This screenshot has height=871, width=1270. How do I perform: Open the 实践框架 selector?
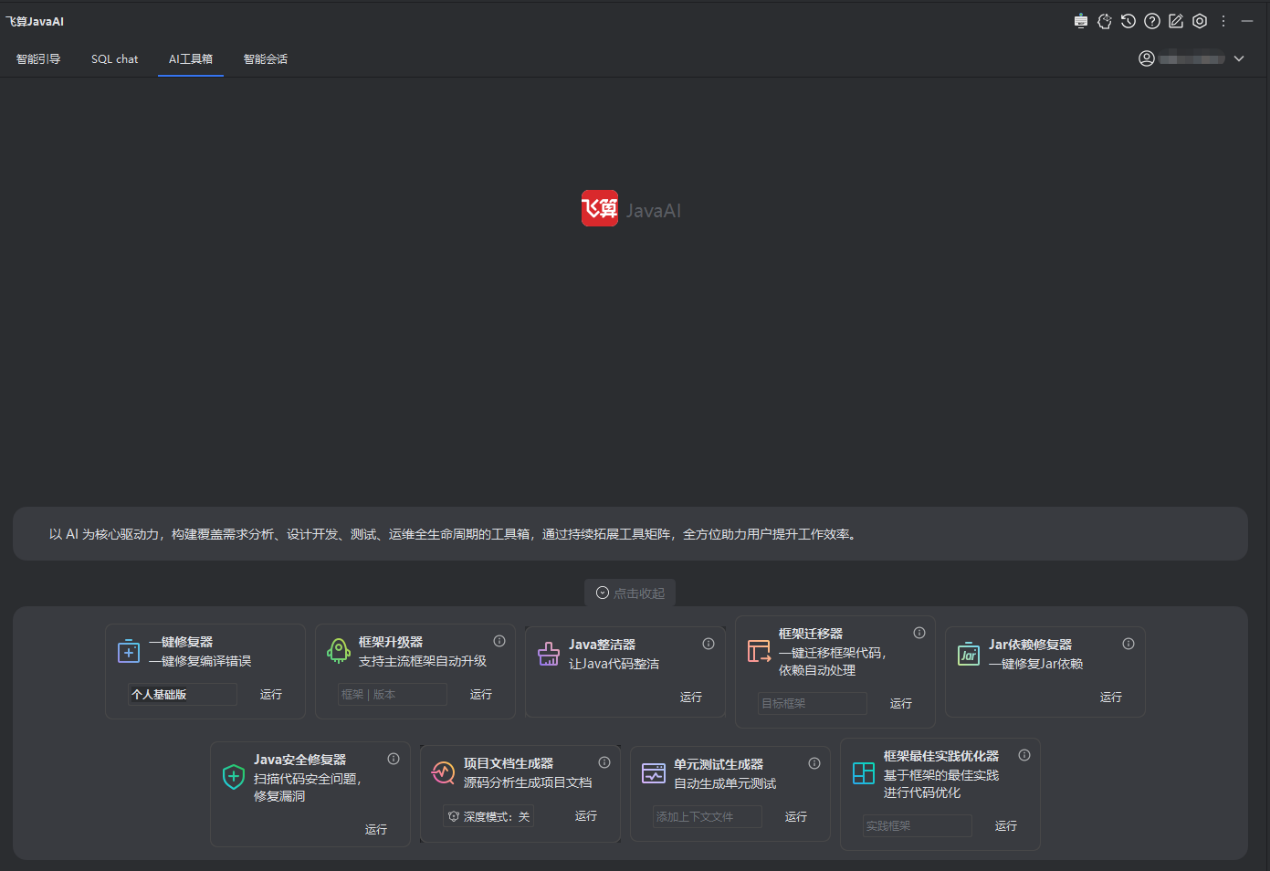pyautogui.click(x=917, y=826)
